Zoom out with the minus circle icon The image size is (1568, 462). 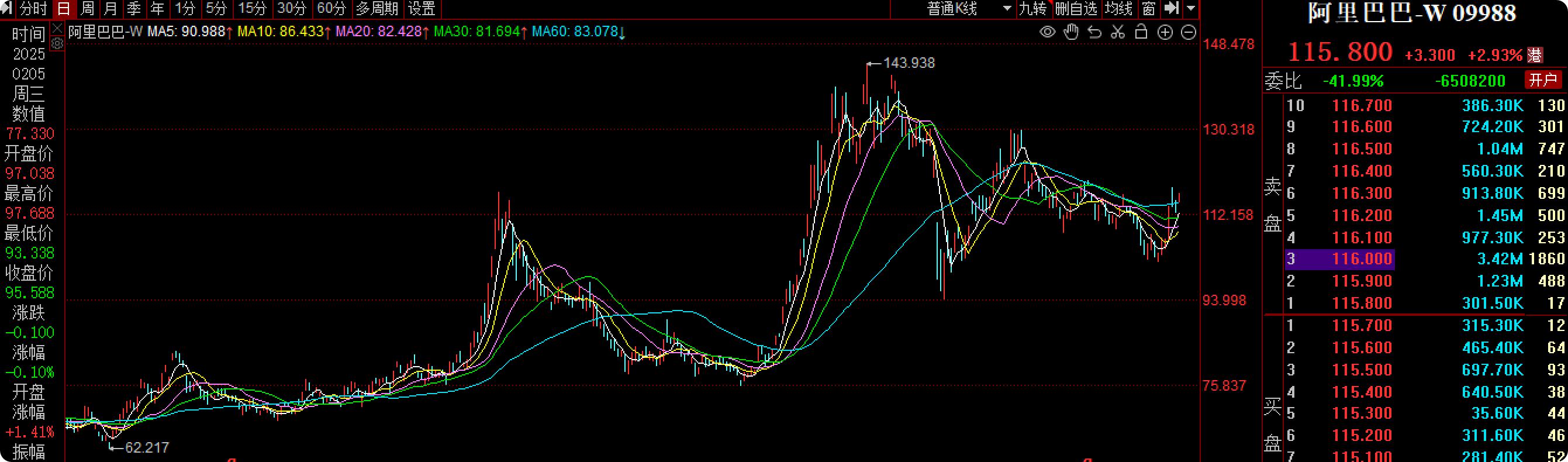tap(1188, 32)
